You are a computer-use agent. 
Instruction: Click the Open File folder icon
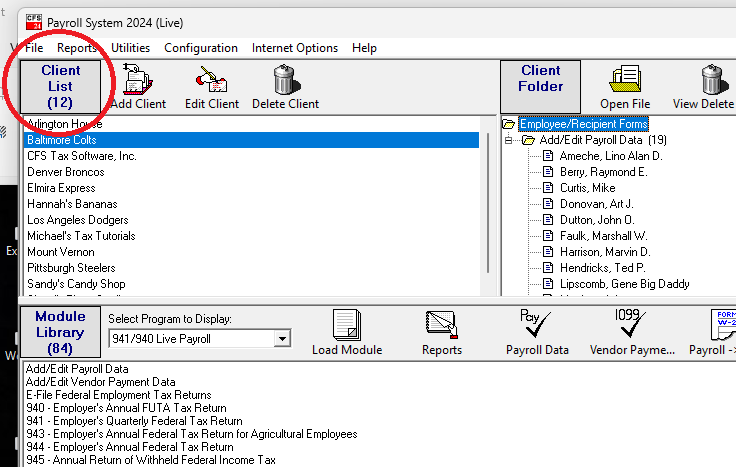tap(625, 79)
